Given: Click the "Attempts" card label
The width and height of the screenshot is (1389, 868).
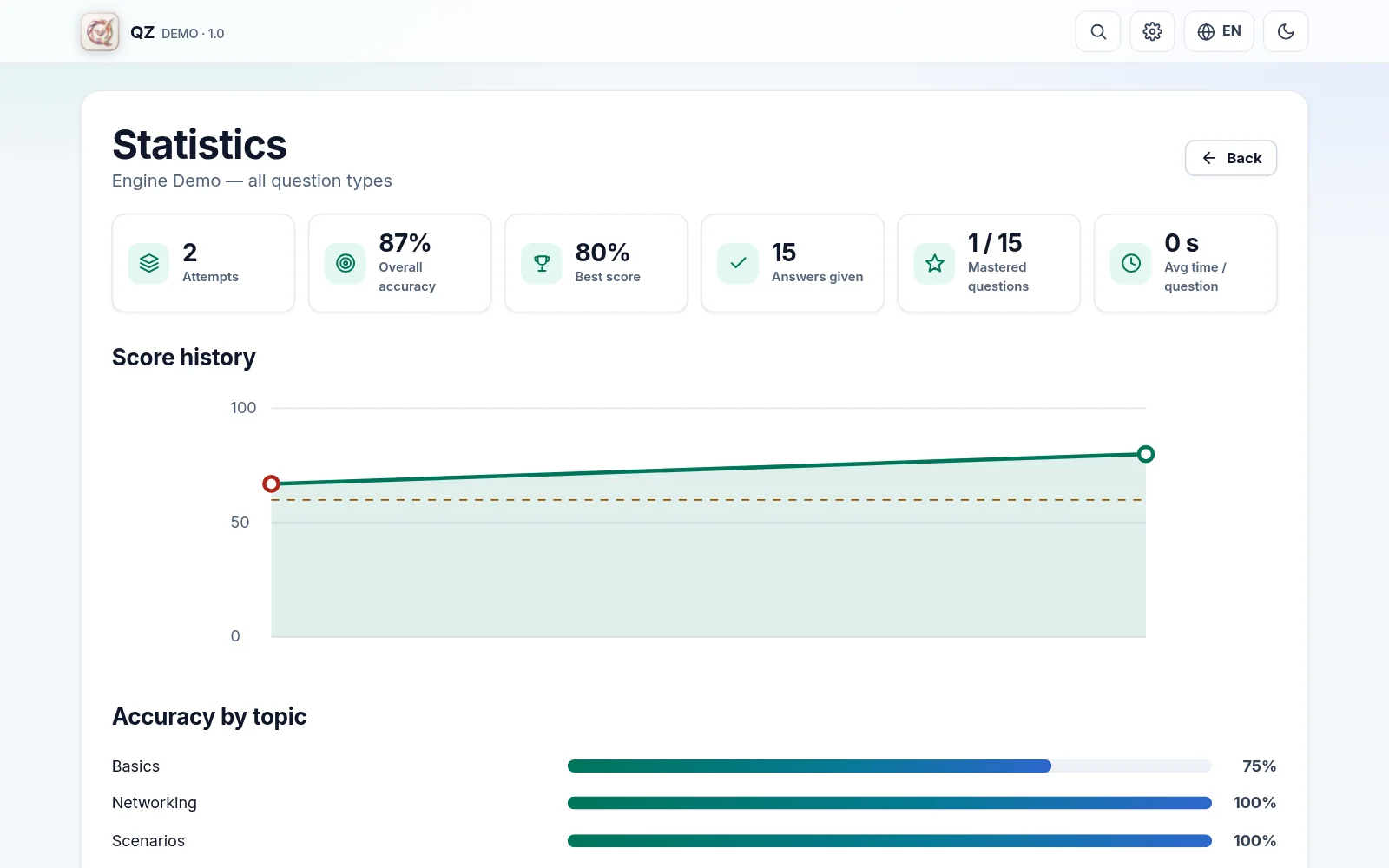Looking at the screenshot, I should coord(210,277).
